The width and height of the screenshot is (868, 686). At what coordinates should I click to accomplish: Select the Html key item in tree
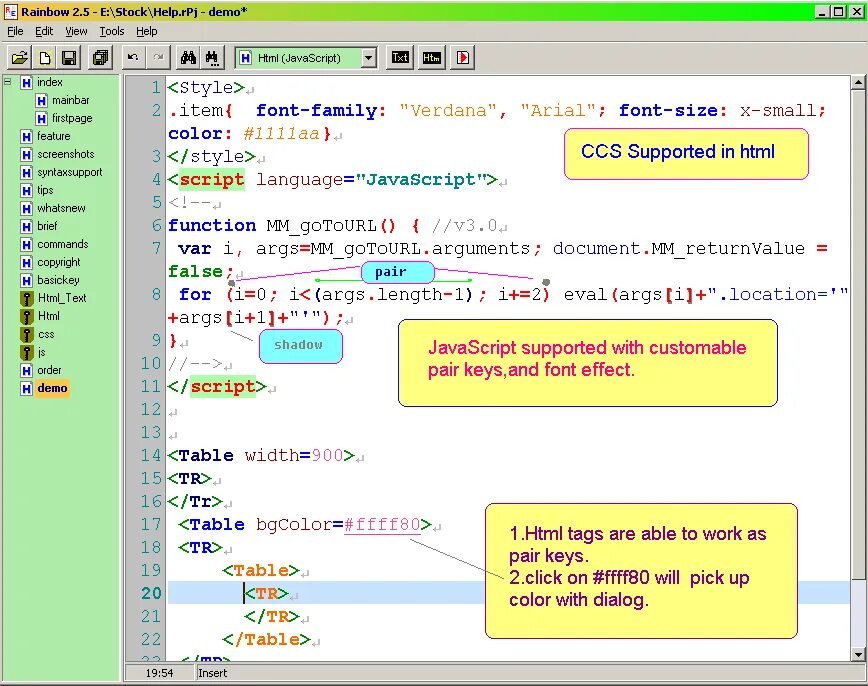(48, 316)
